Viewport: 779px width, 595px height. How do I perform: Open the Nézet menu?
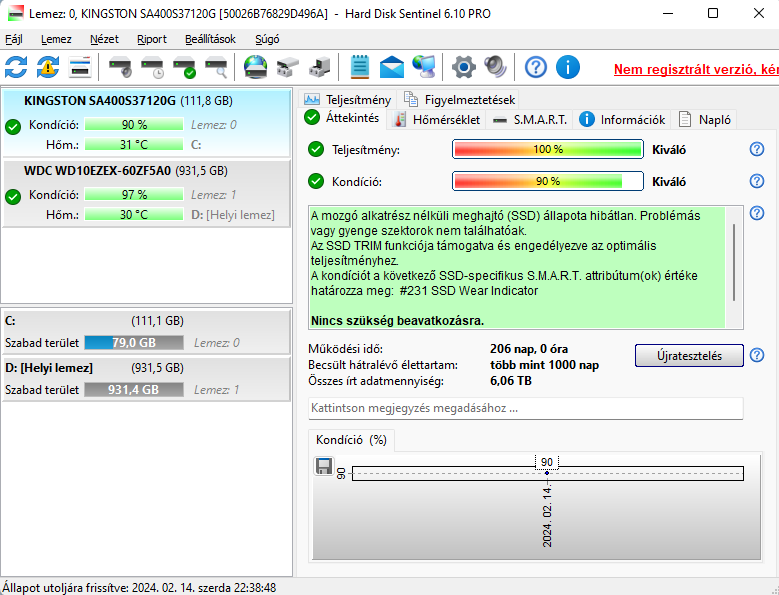click(x=104, y=39)
